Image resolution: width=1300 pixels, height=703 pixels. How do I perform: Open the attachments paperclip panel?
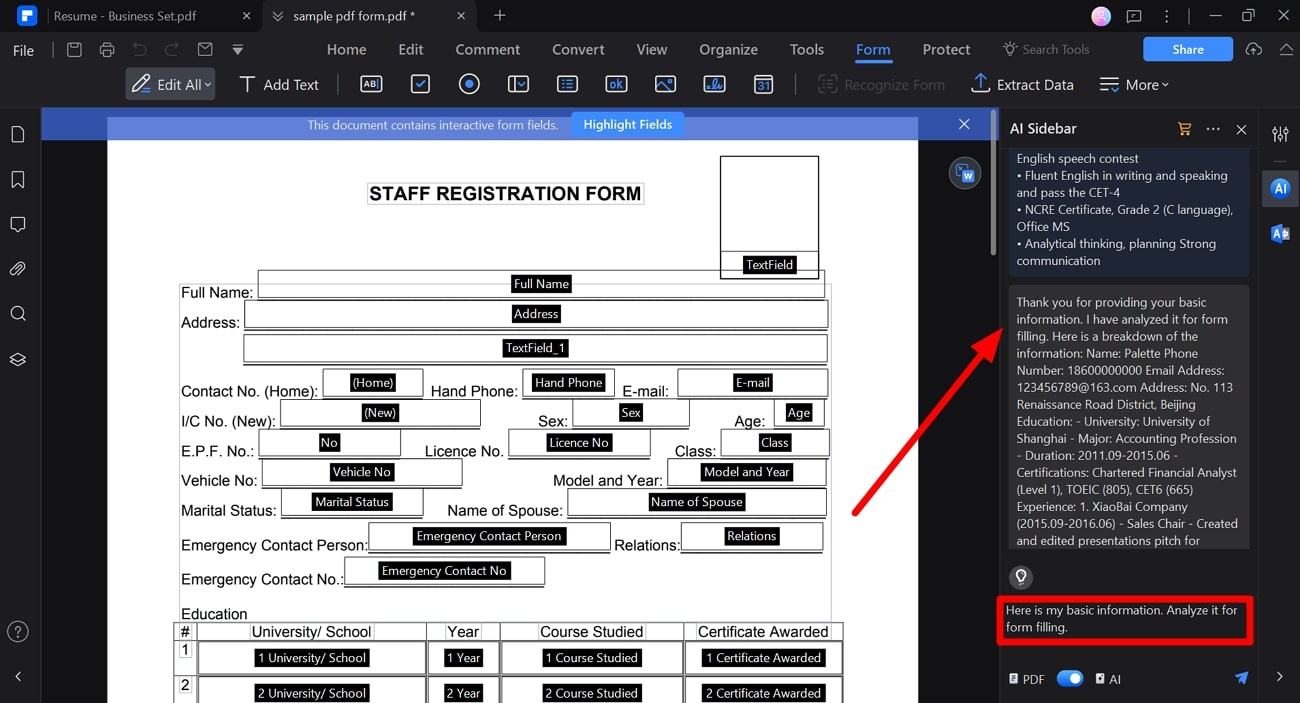18,269
